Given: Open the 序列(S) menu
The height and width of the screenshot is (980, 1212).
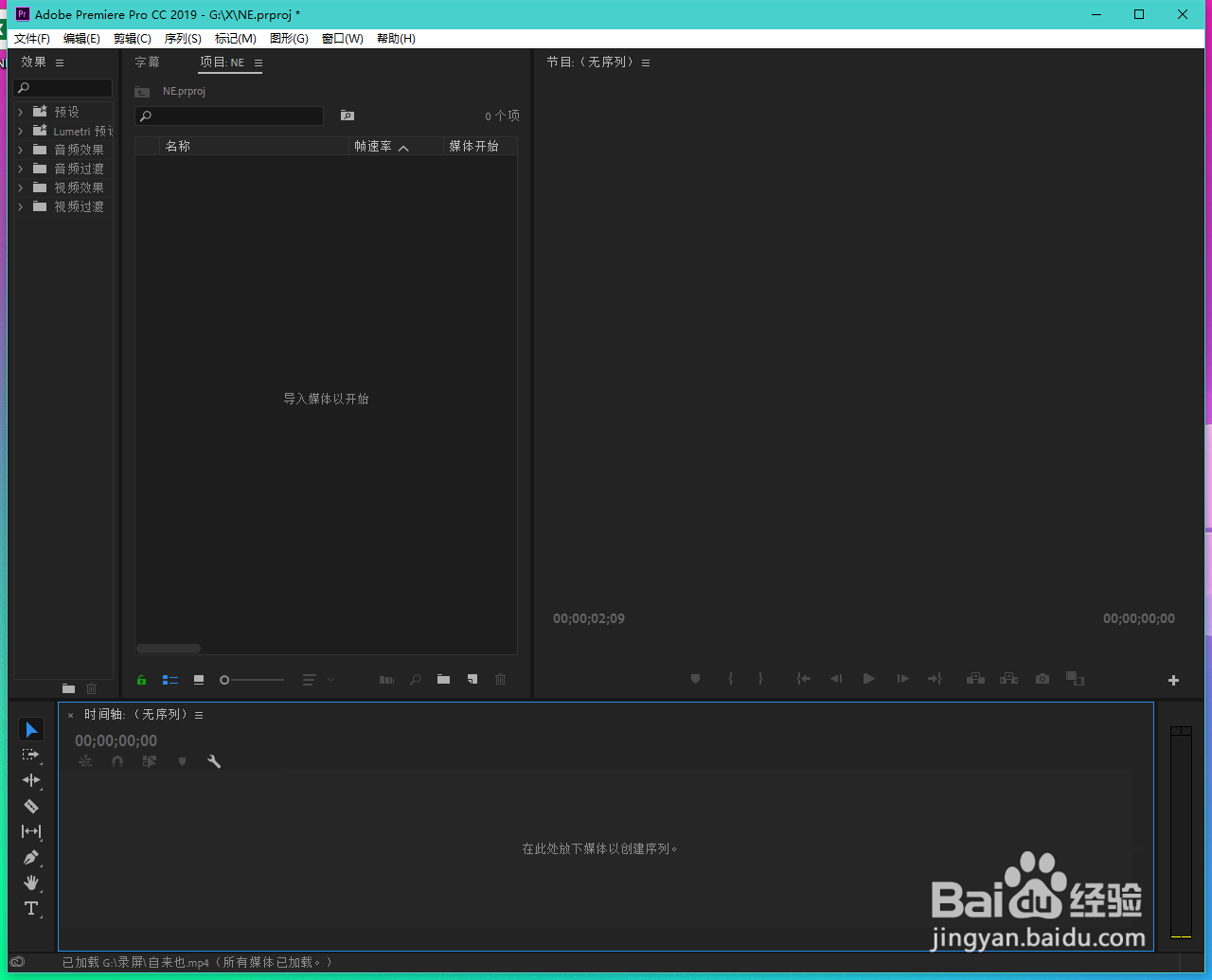Looking at the screenshot, I should pos(183,39).
